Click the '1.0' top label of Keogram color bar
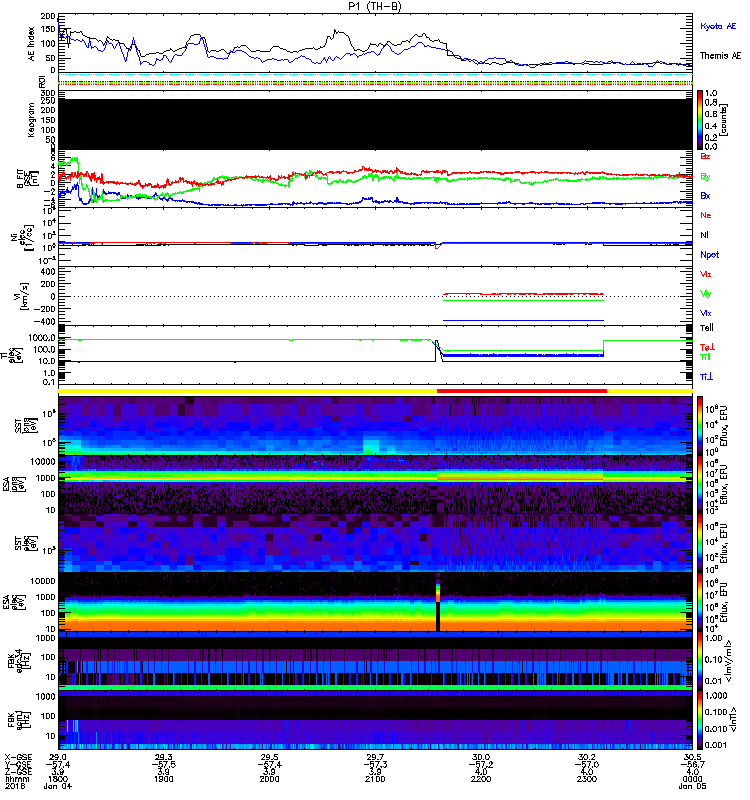The width and height of the screenshot is (750, 800). pyautogui.click(x=711, y=93)
